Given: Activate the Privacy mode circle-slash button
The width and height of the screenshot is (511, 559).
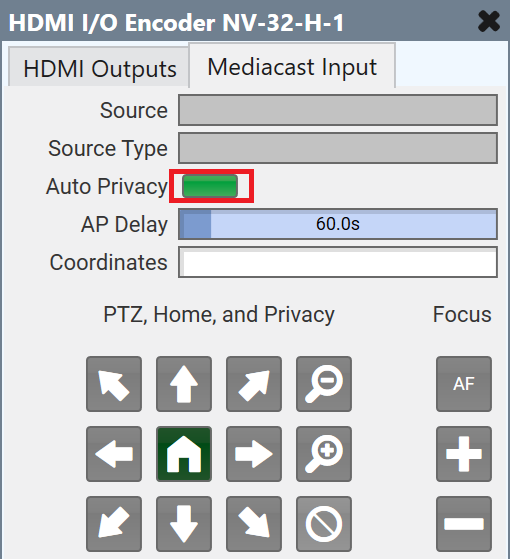Looking at the screenshot, I should tap(324, 524).
